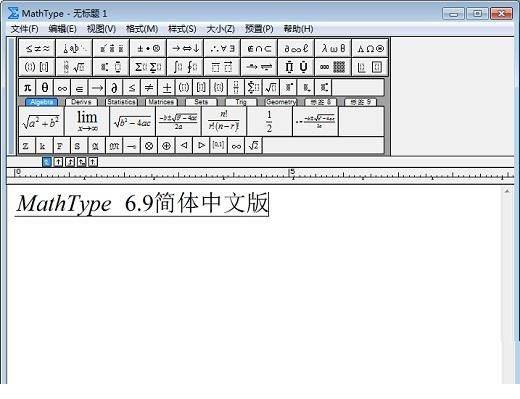Open the operator symbols palette (±•⊗)

[148, 49]
